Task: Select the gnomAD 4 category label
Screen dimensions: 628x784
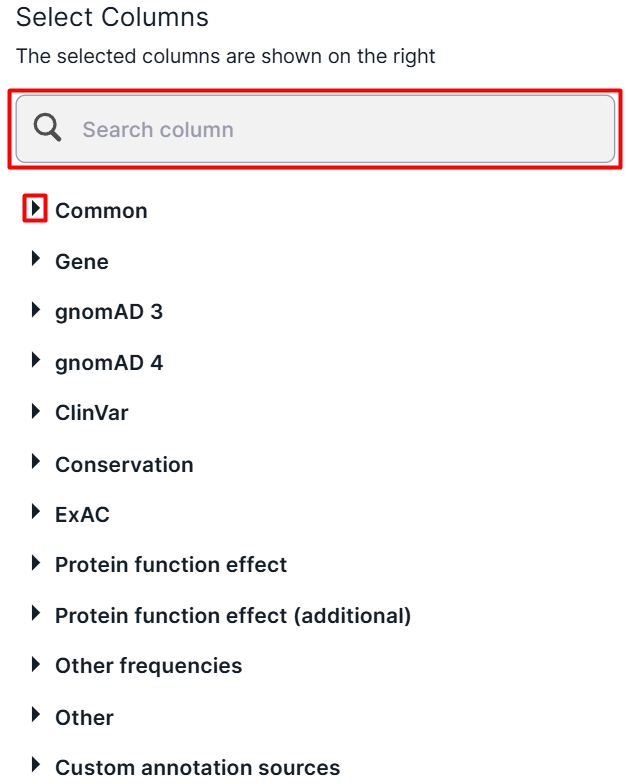Action: tap(109, 363)
